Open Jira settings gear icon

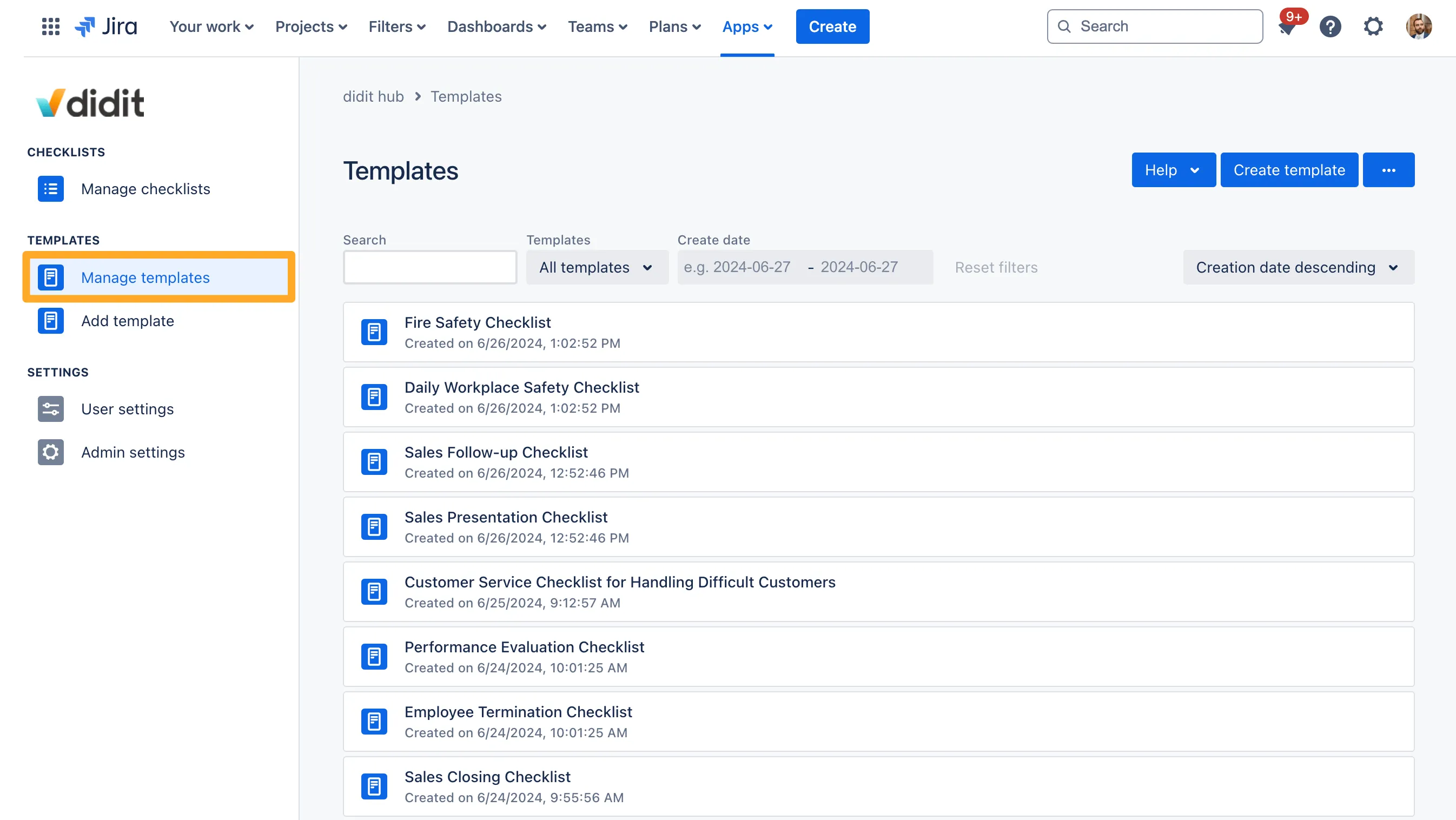(1373, 27)
